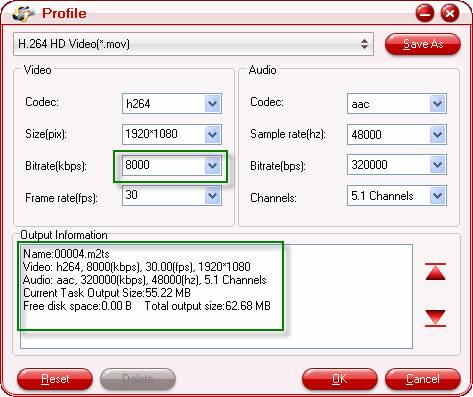Image resolution: width=473 pixels, height=397 pixels.
Task: Expand the audio Bitrate 320000 dropdown
Action: [x=438, y=165]
